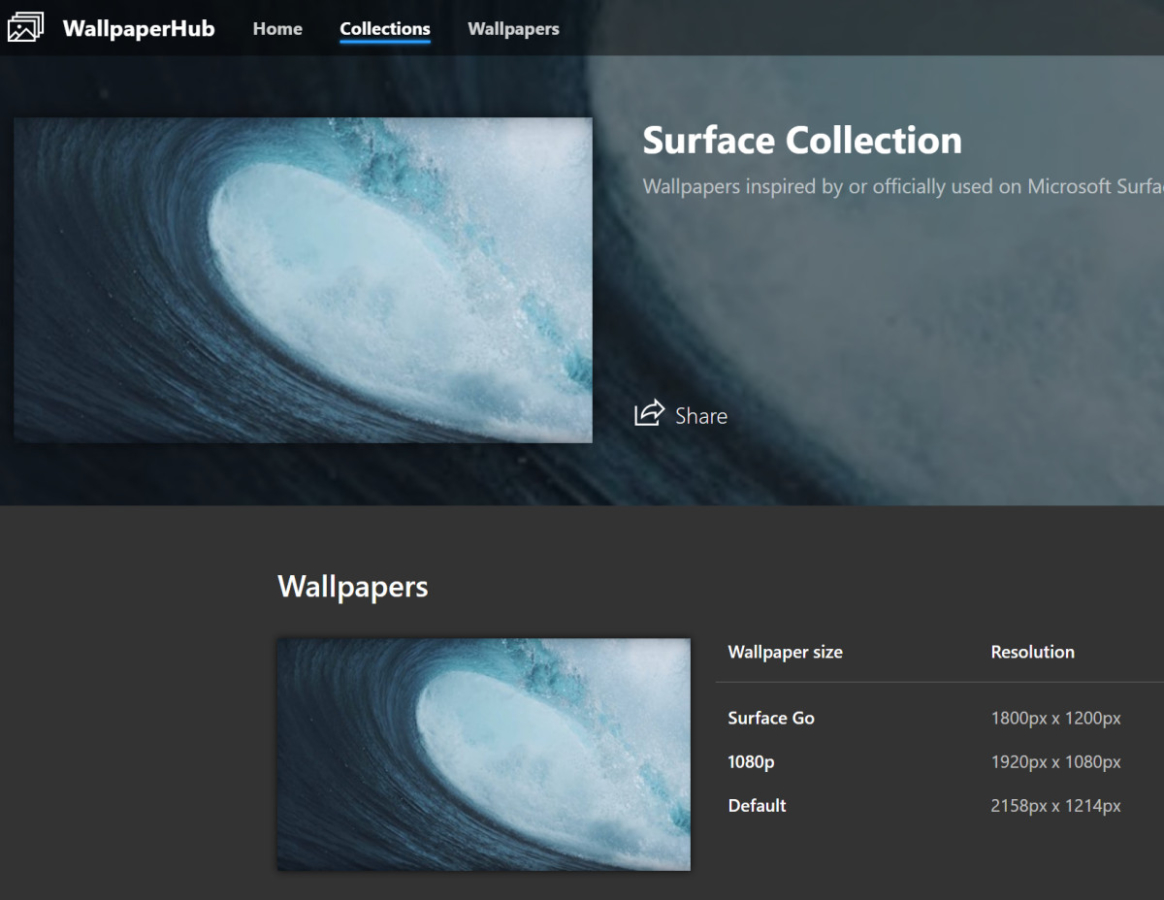
Task: Click the WallpaperHub brand name text
Action: coord(138,28)
